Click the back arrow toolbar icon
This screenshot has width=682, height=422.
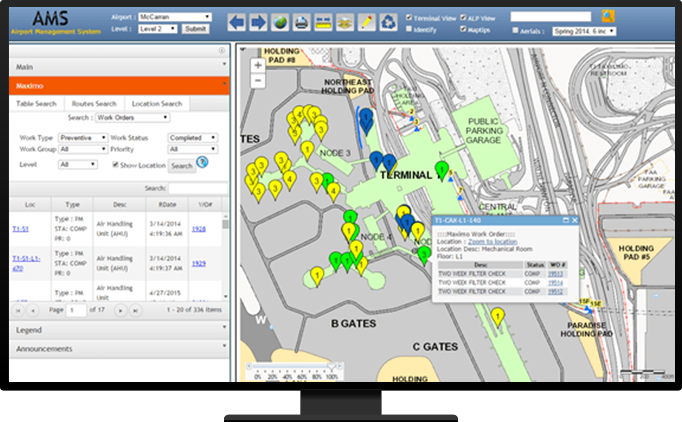(237, 21)
